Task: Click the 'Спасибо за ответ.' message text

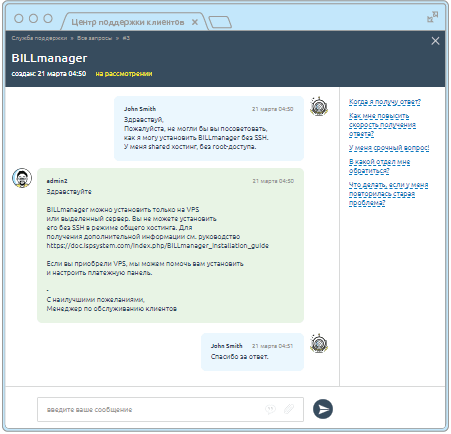Action: click(239, 357)
